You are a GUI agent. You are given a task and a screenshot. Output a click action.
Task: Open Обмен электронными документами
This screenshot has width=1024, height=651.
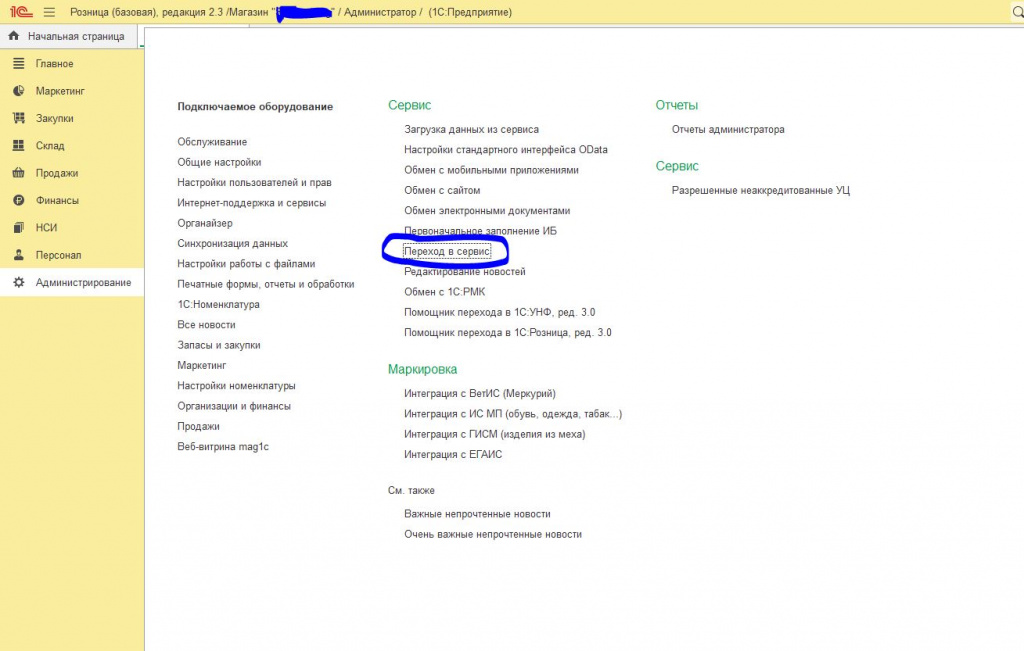pyautogui.click(x=487, y=210)
